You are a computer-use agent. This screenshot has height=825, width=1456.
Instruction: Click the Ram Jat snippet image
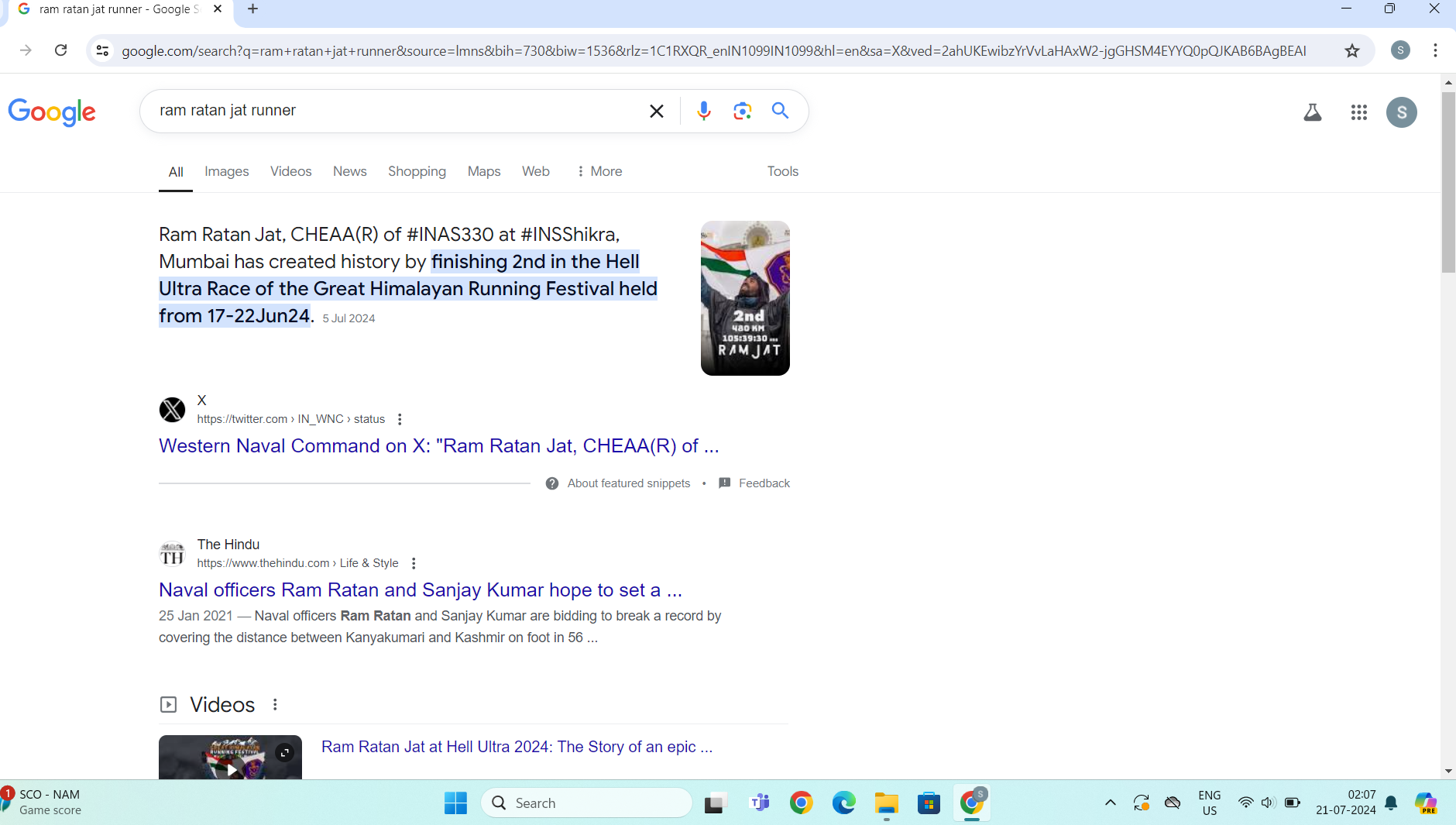(x=744, y=298)
